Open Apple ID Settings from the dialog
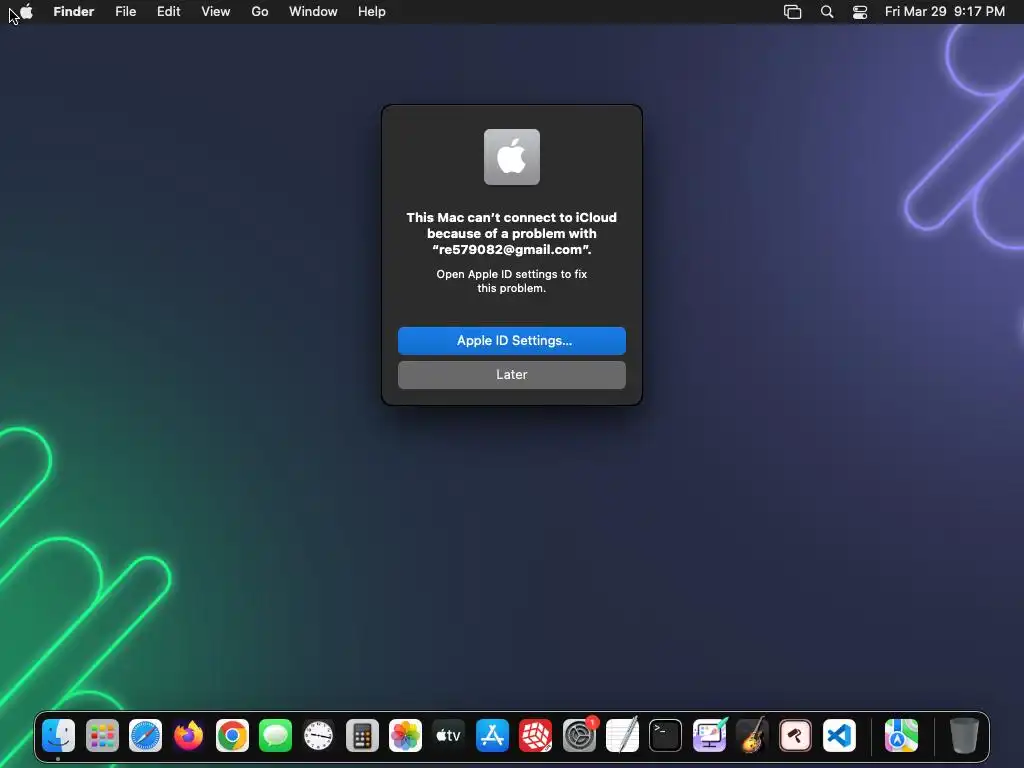 coord(511,341)
